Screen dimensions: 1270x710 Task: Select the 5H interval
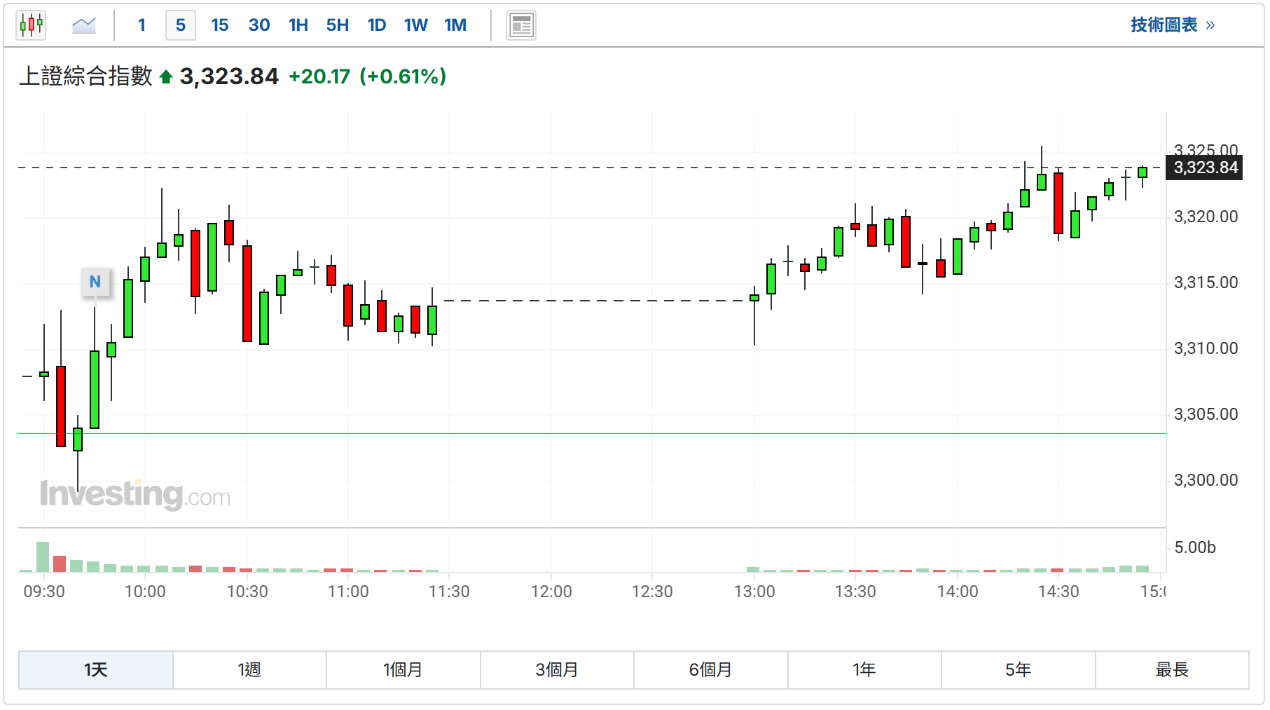coord(337,25)
